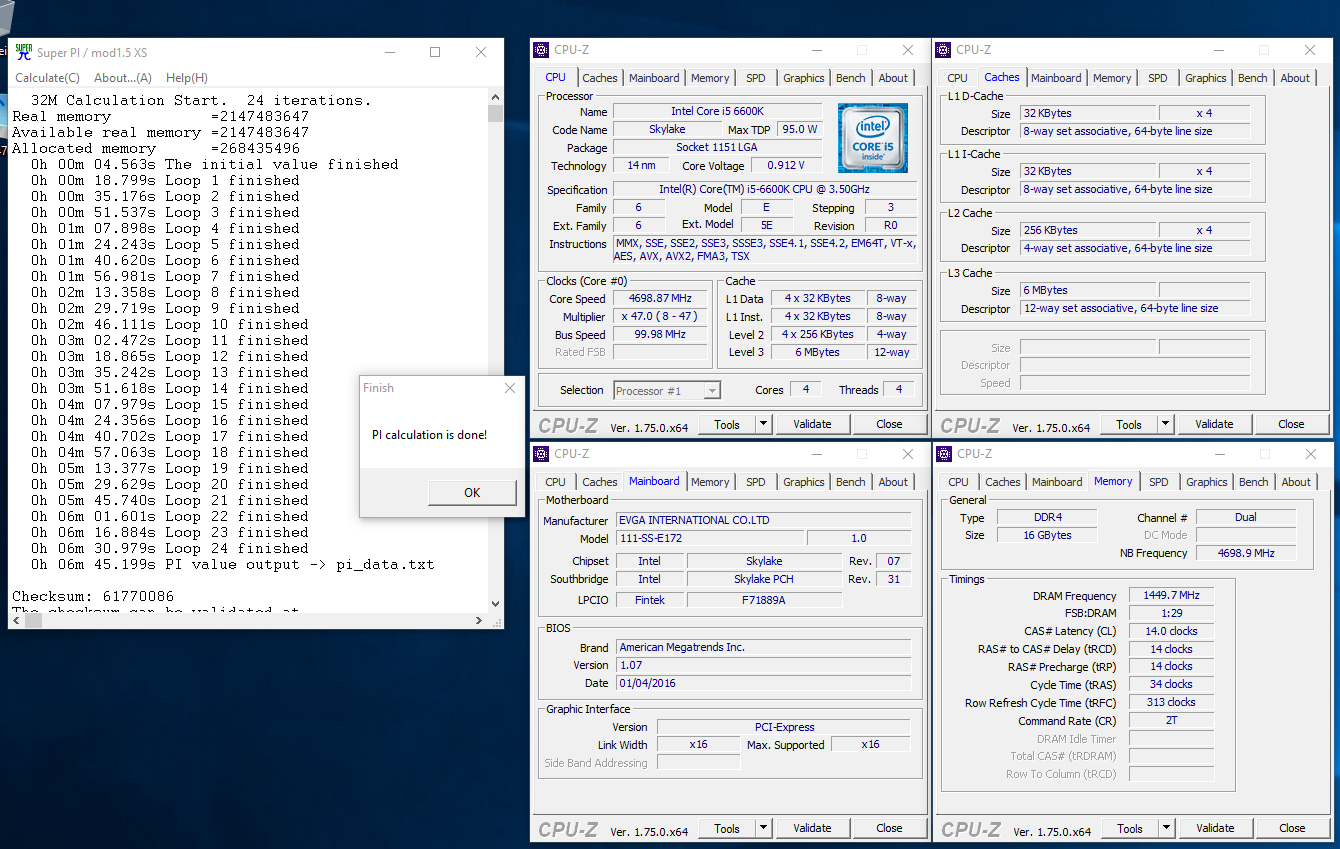Screen dimensions: 1340x849
Task: Open the Calculate(C) menu in Super PI
Action: coord(47,78)
